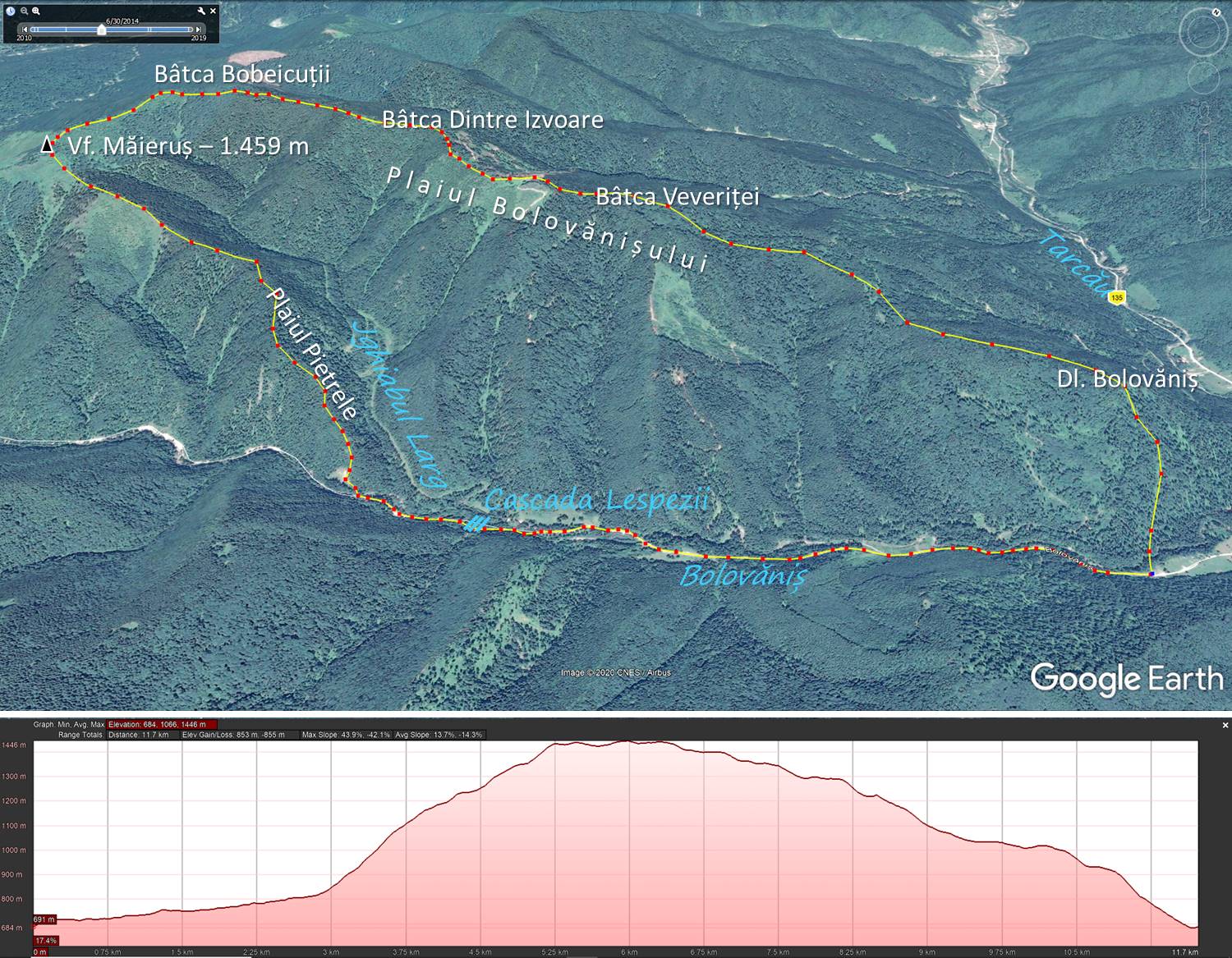Image resolution: width=1232 pixels, height=958 pixels.
Task: Click road 135 marker on map
Action: [1115, 297]
